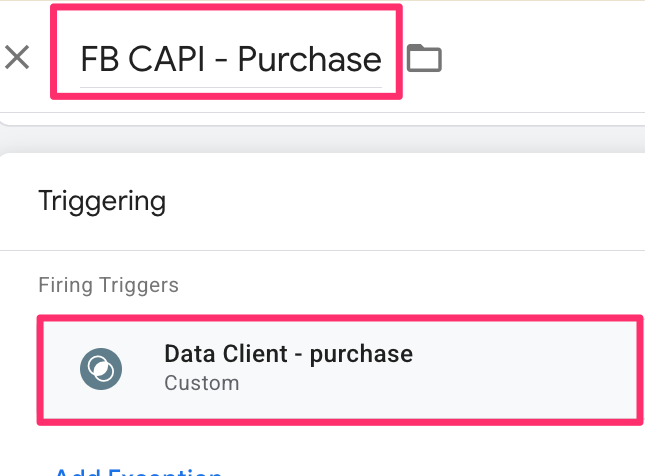Close the tag editor with the X icon
The width and height of the screenshot is (645, 476).
click(x=17, y=57)
